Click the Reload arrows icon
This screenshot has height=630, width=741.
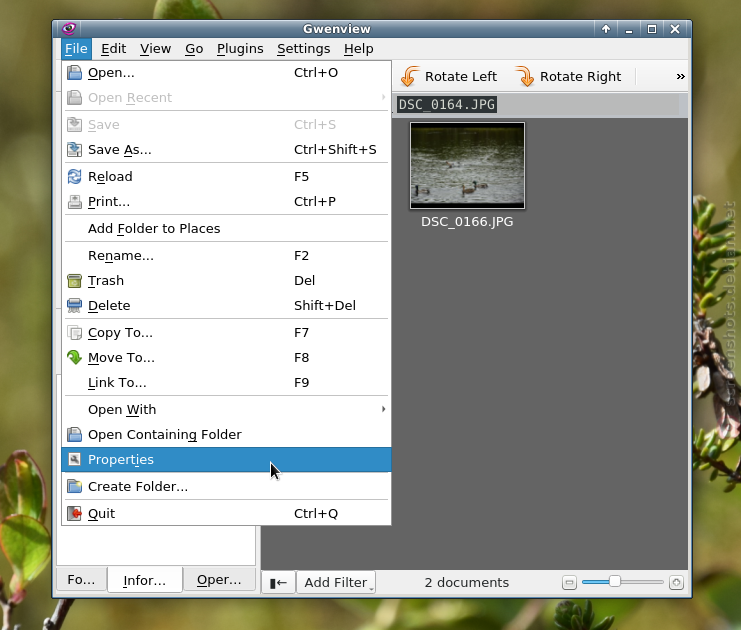point(74,177)
